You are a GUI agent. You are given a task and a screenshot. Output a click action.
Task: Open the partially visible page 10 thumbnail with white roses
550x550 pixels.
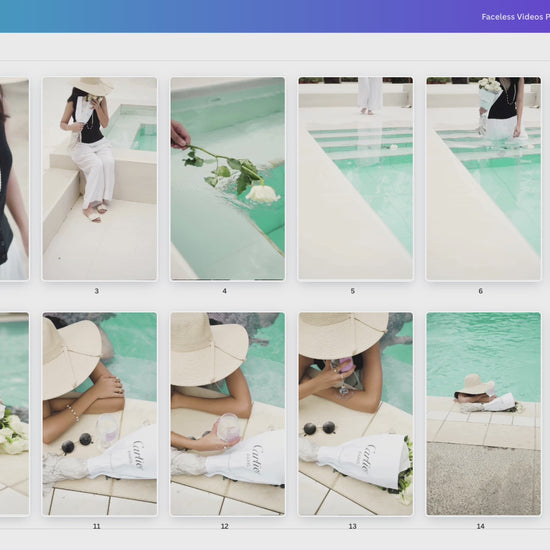[x=14, y=414]
